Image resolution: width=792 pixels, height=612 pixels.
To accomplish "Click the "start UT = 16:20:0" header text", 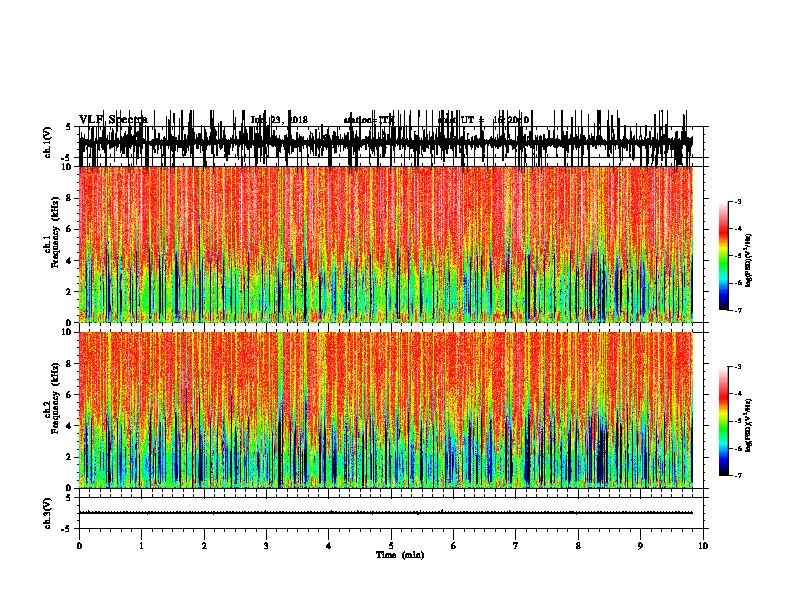I will click(483, 120).
